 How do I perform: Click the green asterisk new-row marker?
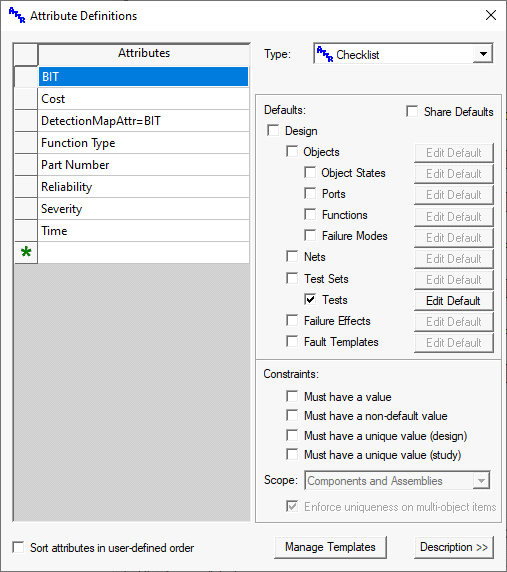point(26,252)
